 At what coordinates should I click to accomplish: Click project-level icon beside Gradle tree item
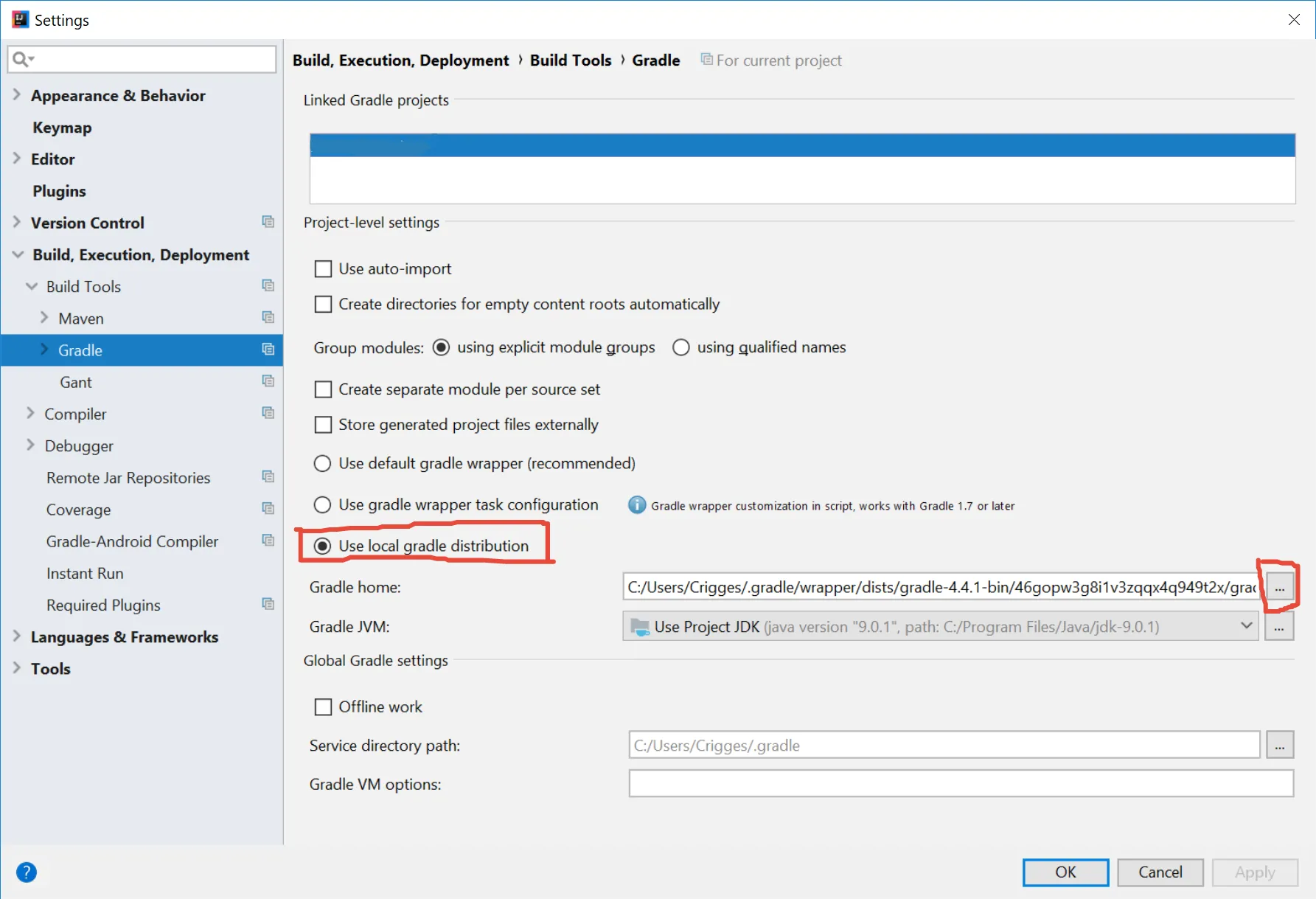[268, 350]
